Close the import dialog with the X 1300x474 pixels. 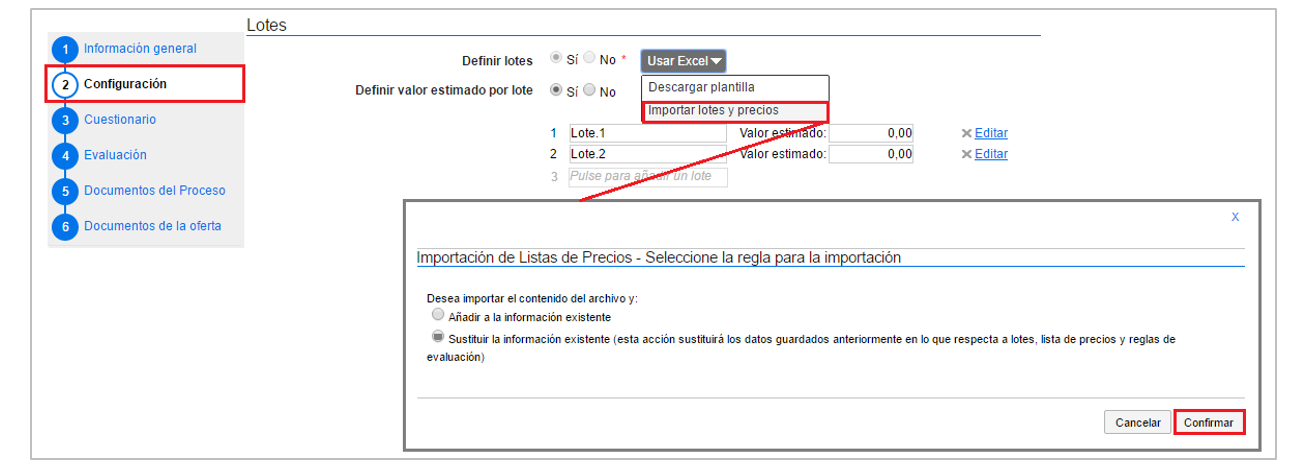coord(1235,216)
